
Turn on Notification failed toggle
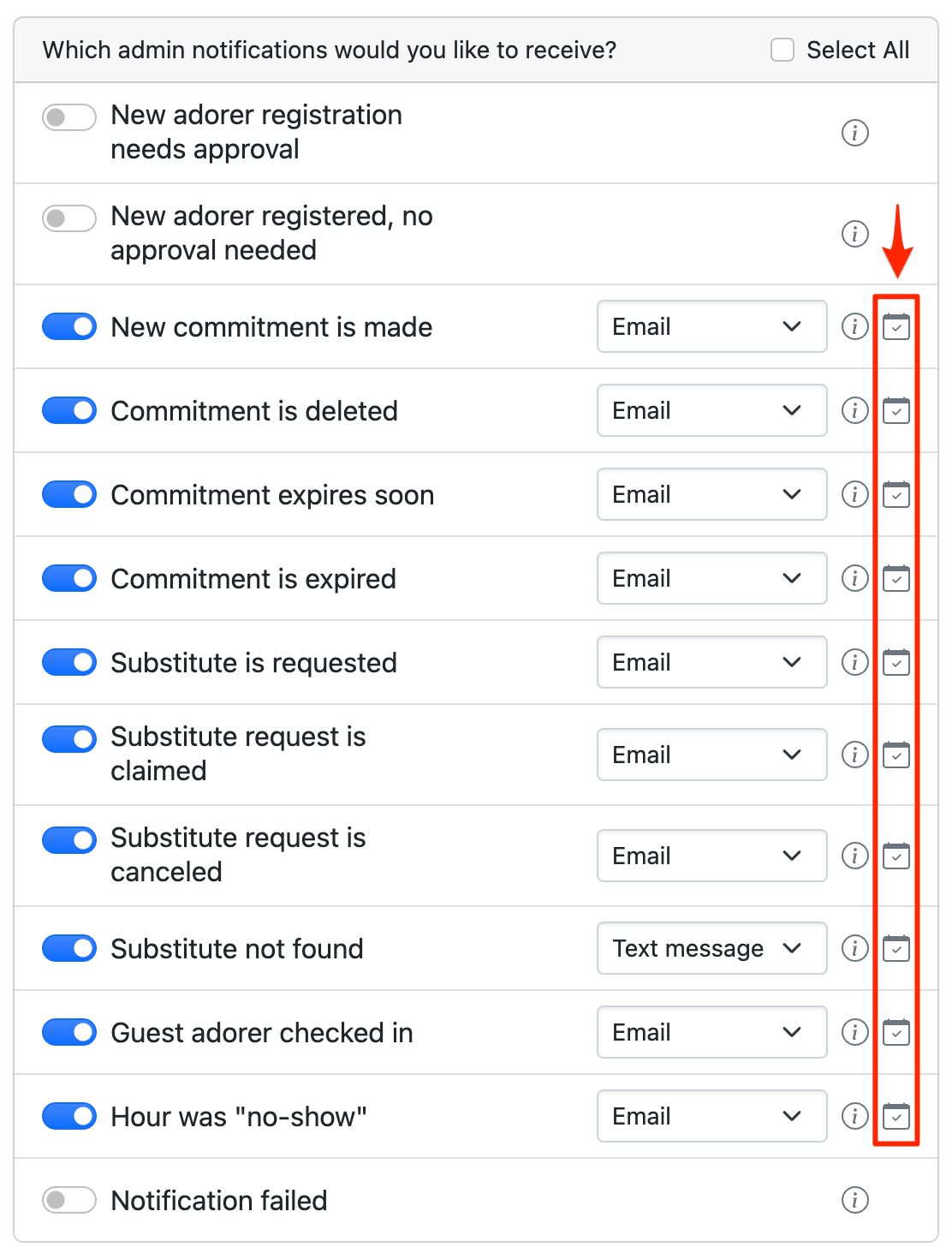[69, 1200]
